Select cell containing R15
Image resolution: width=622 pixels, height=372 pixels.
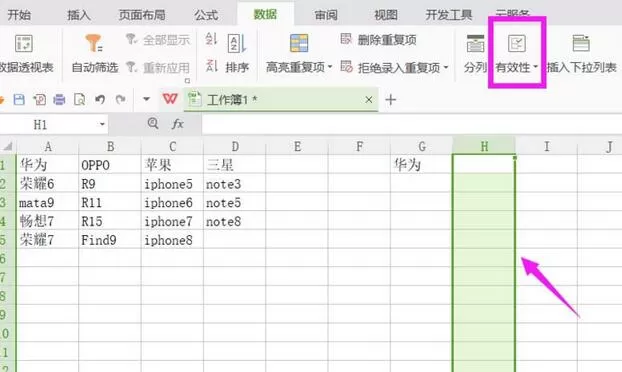point(110,221)
